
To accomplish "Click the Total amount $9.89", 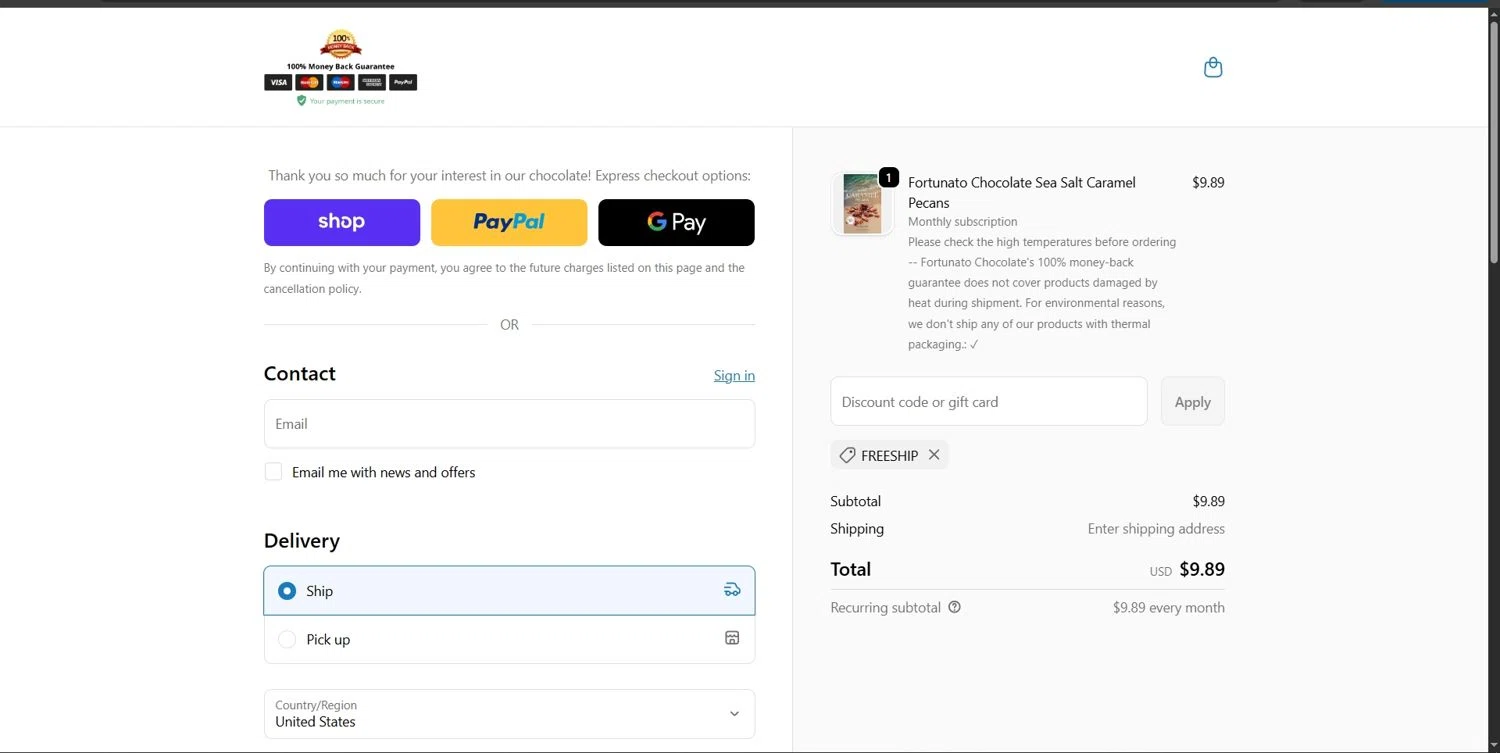I will (1202, 569).
